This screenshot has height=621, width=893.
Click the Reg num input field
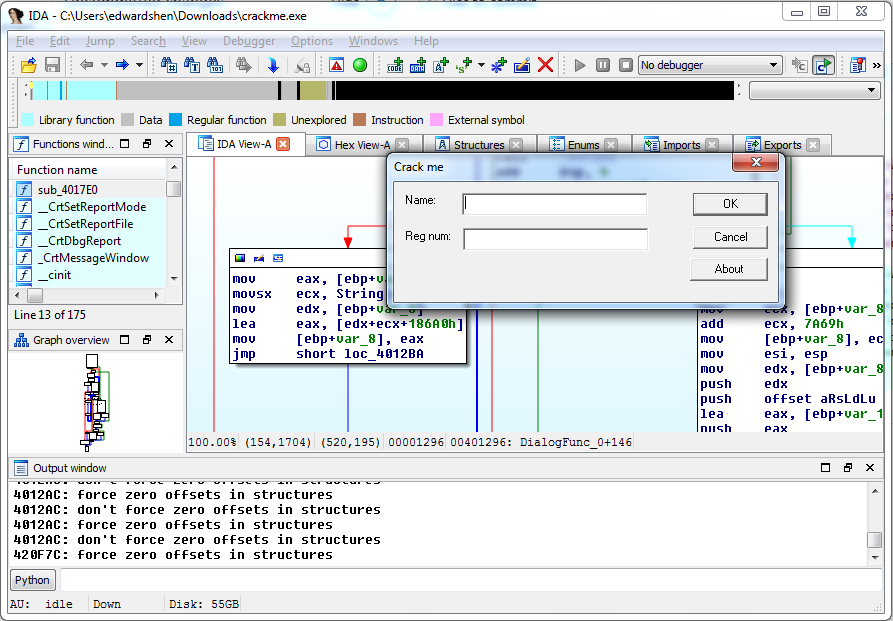tap(555, 239)
